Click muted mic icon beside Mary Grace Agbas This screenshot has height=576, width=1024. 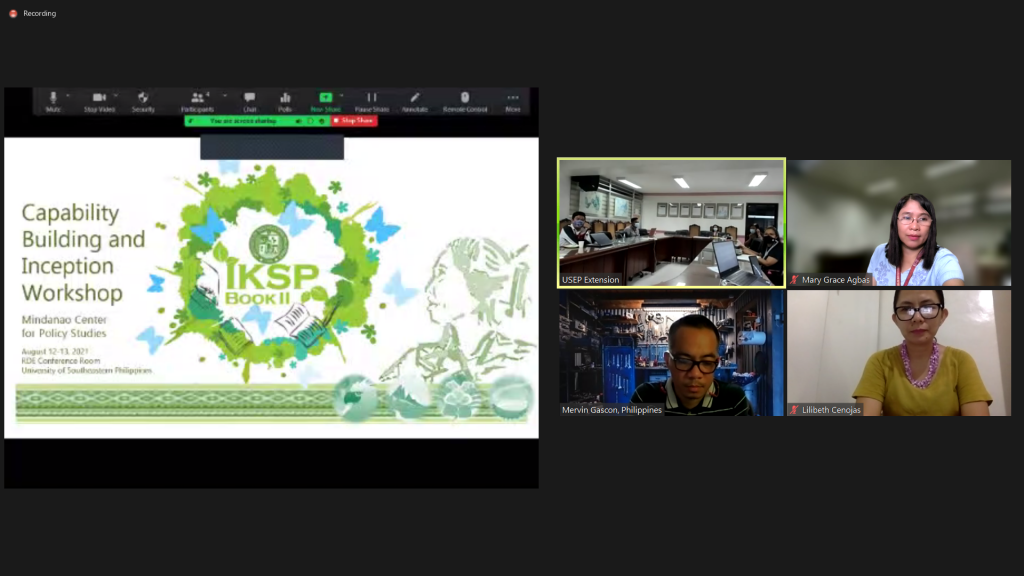point(795,280)
